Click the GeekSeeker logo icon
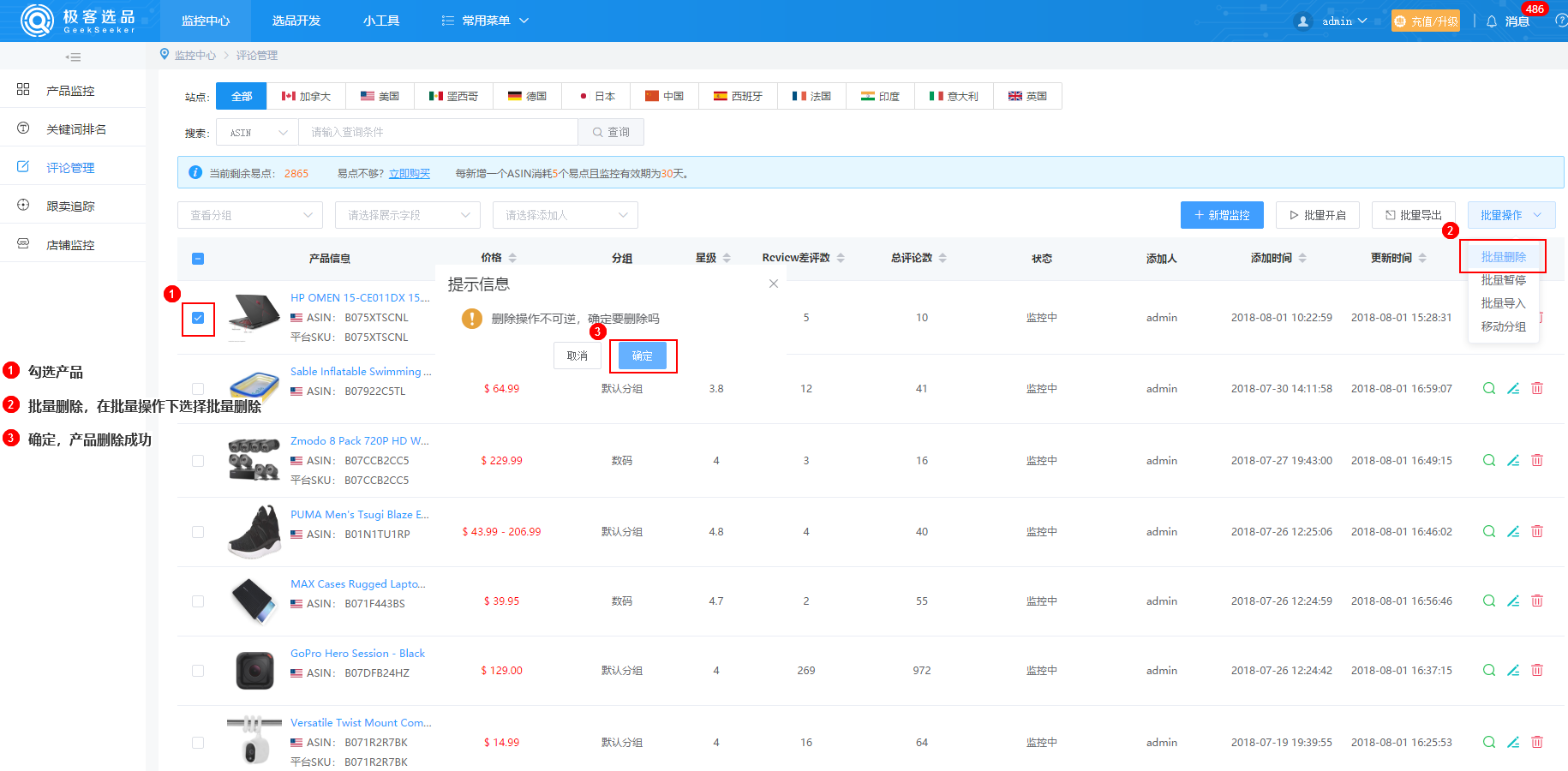 click(x=37, y=21)
